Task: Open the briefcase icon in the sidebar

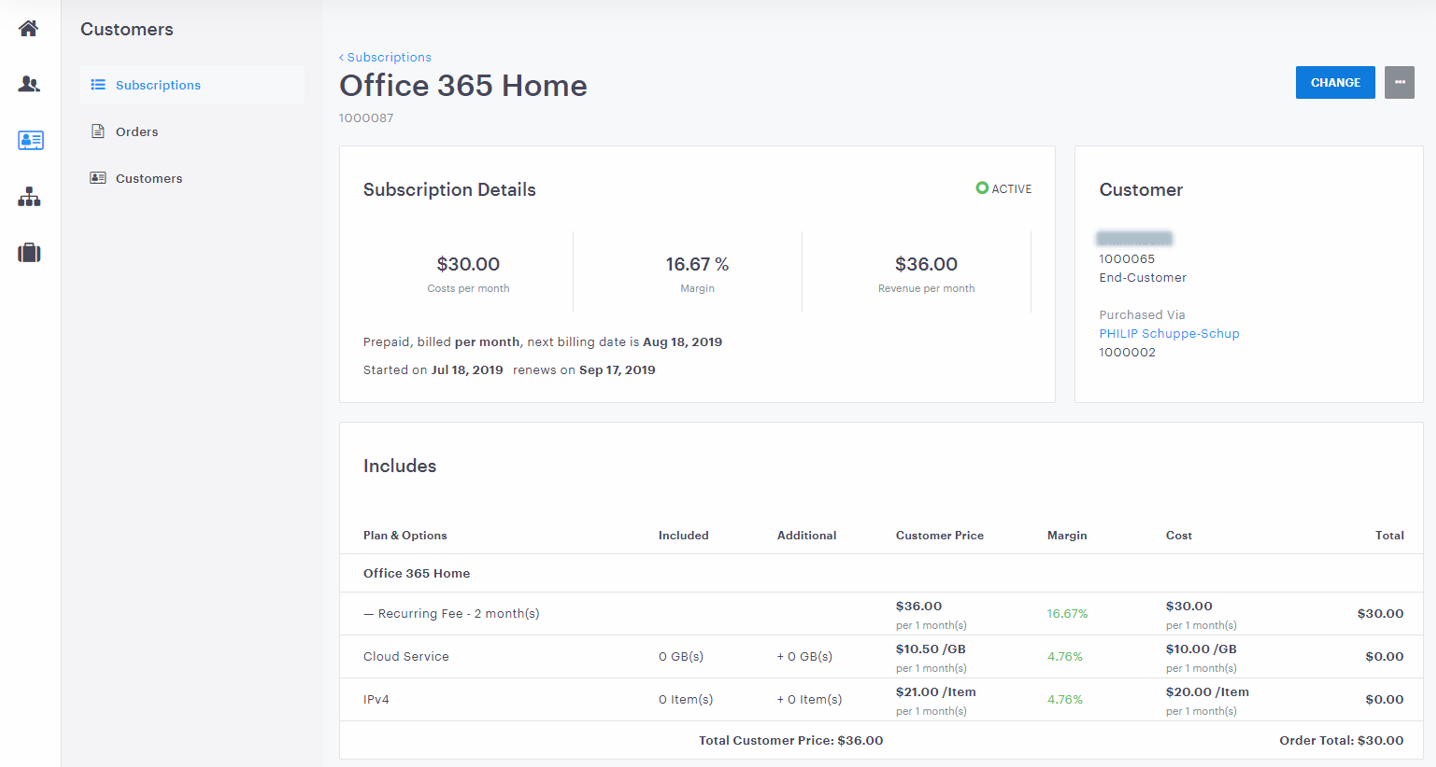Action: coord(29,253)
